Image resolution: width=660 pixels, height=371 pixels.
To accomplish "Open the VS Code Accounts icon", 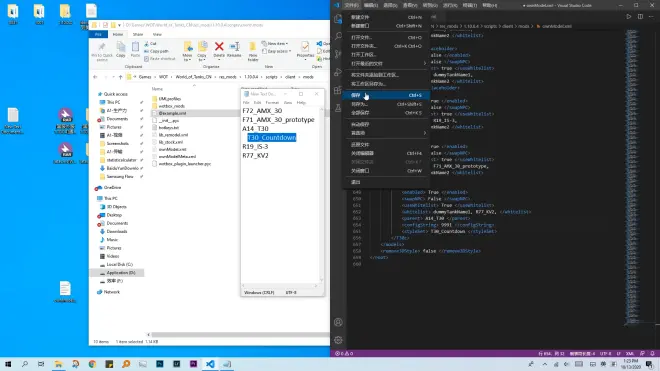I will pyautogui.click(x=338, y=323).
